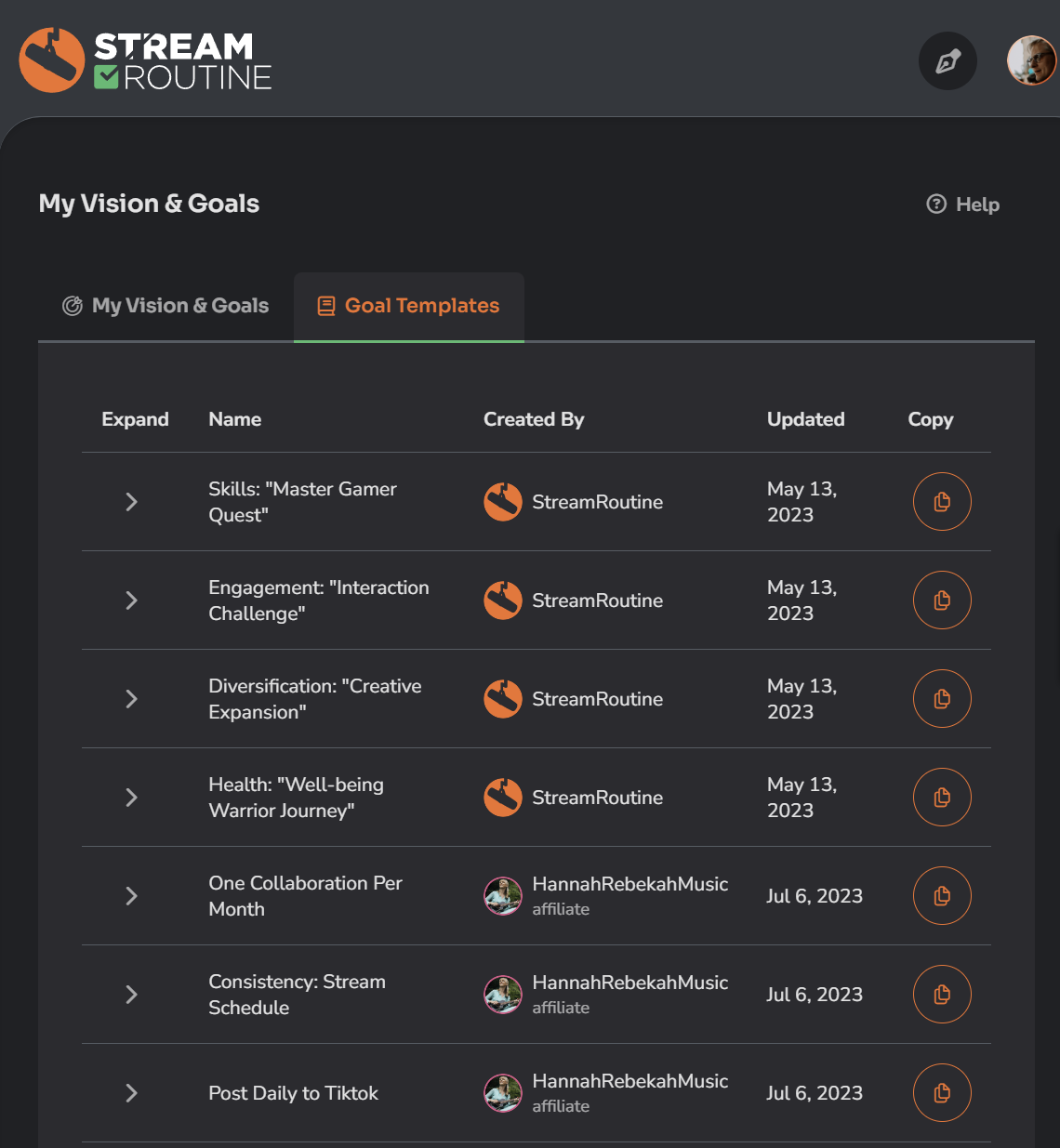Open the Help link
1060x1148 pixels.
963,205
